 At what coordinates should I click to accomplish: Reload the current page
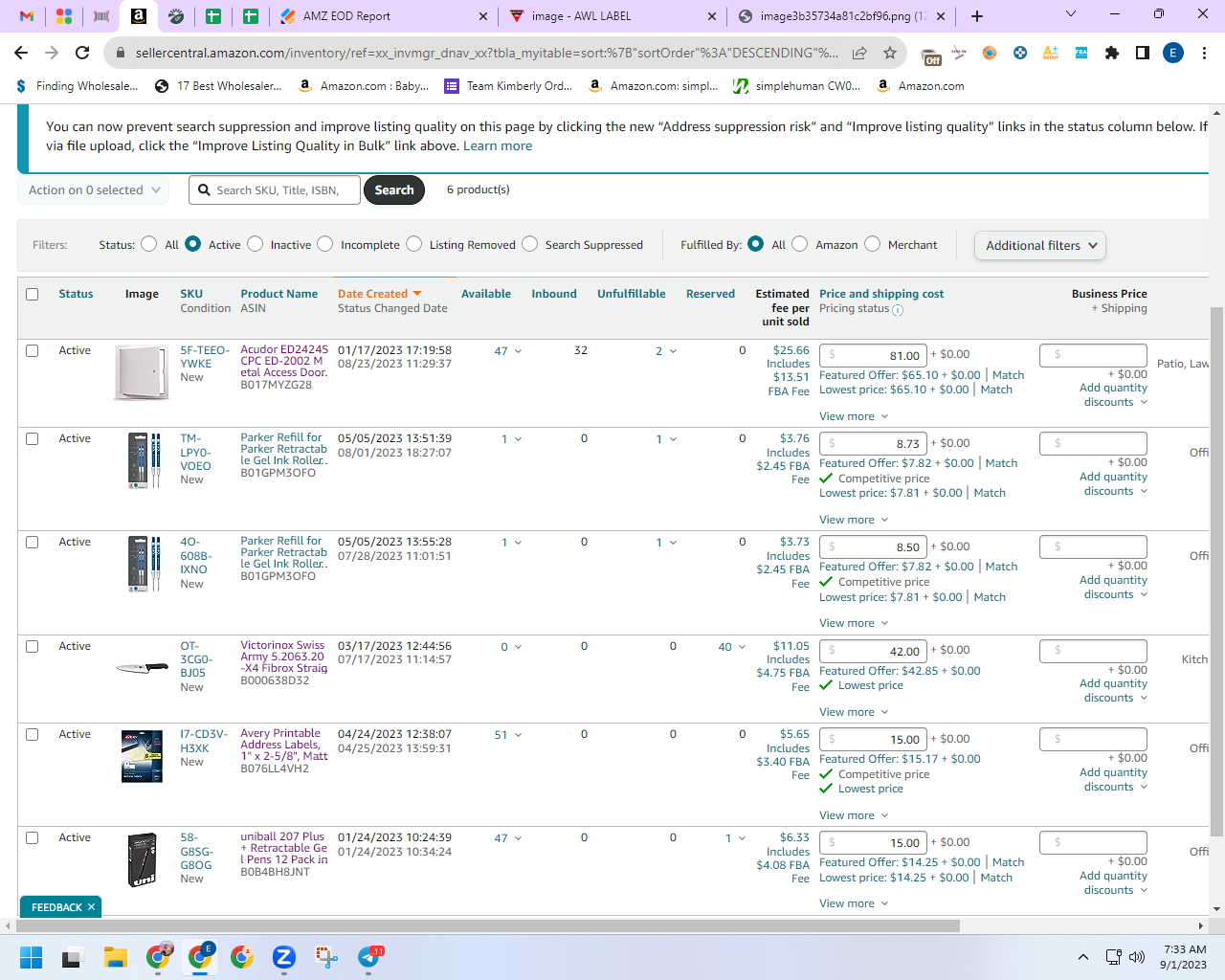[x=82, y=53]
